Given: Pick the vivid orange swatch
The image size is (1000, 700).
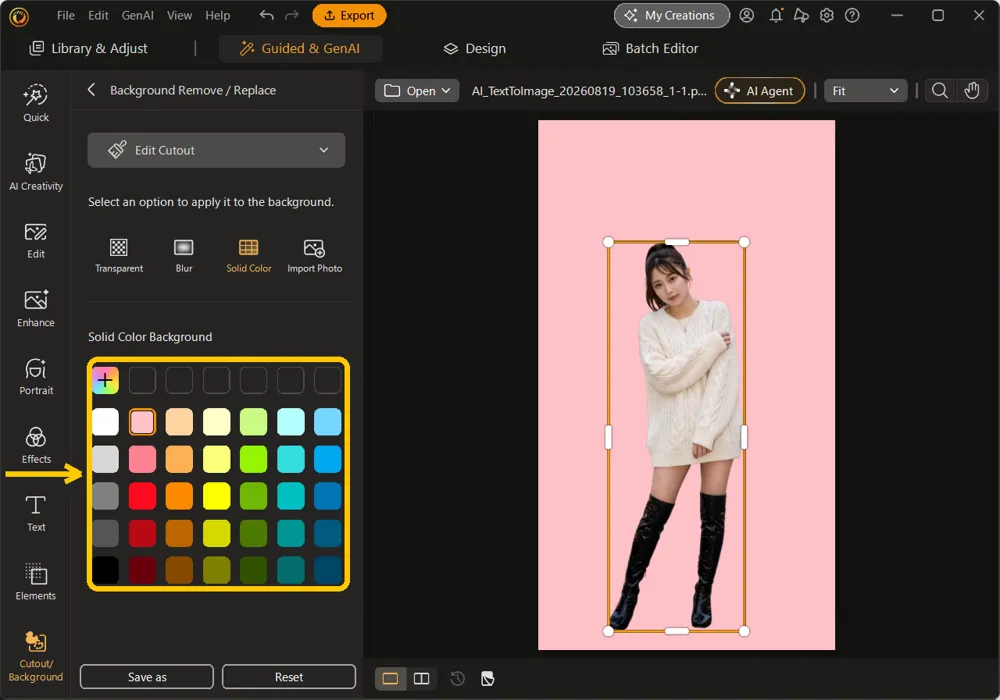Looking at the screenshot, I should (x=179, y=496).
